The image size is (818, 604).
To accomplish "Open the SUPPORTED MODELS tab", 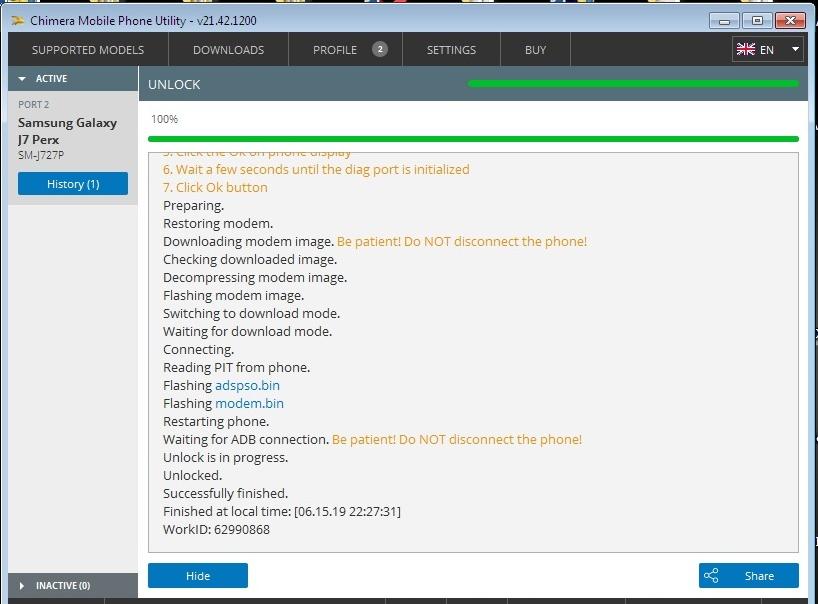I will (88, 50).
